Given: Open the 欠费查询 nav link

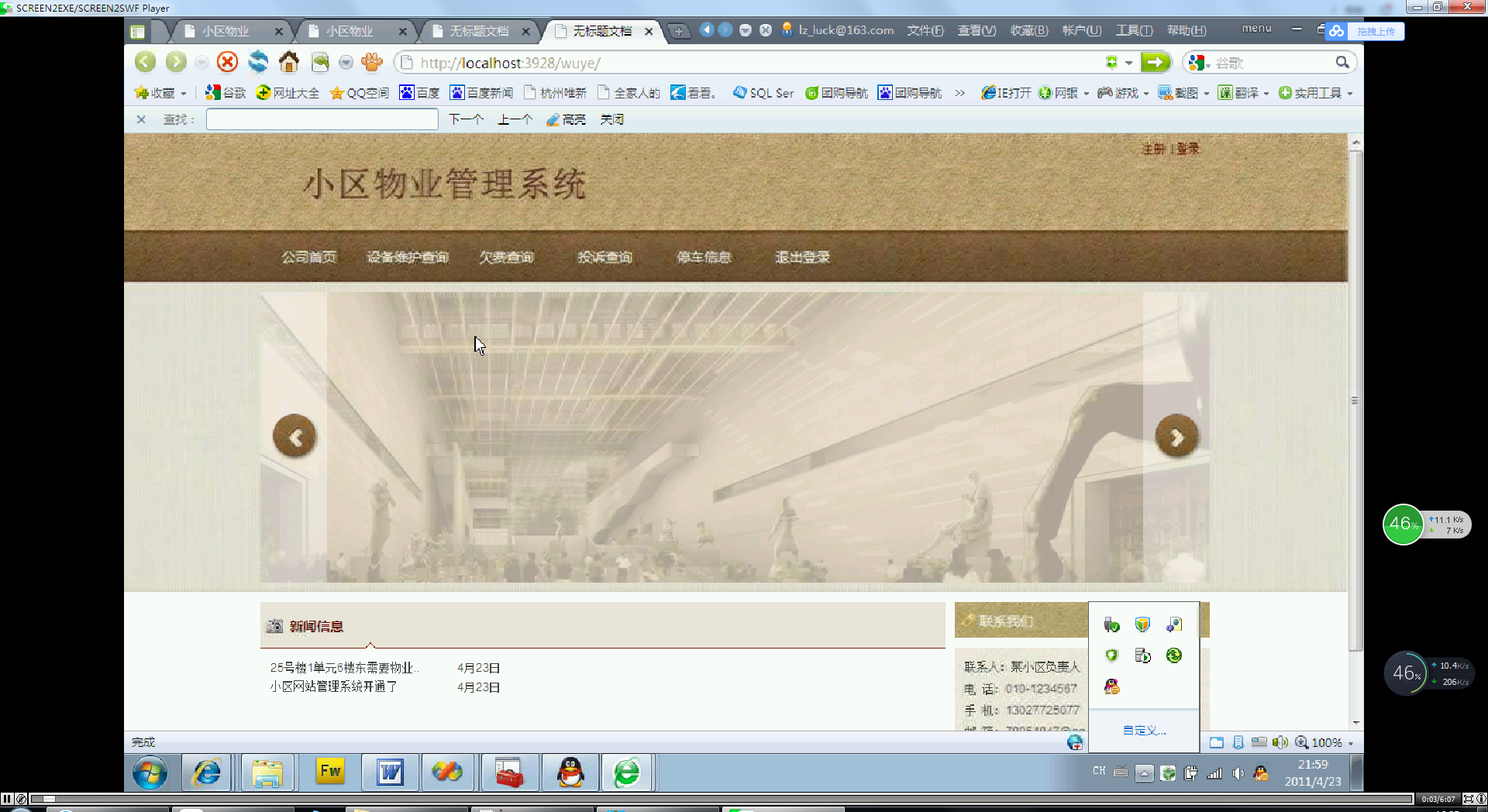Looking at the screenshot, I should [506, 257].
